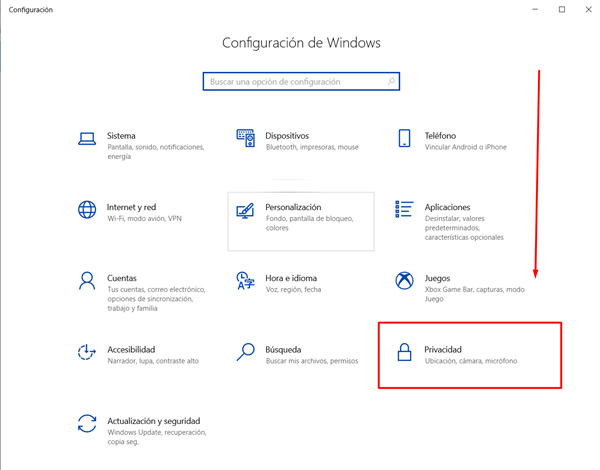Click 'Fondo, pantalla de bloqueo, colores' text
The width and height of the screenshot is (600, 470).
tap(310, 223)
